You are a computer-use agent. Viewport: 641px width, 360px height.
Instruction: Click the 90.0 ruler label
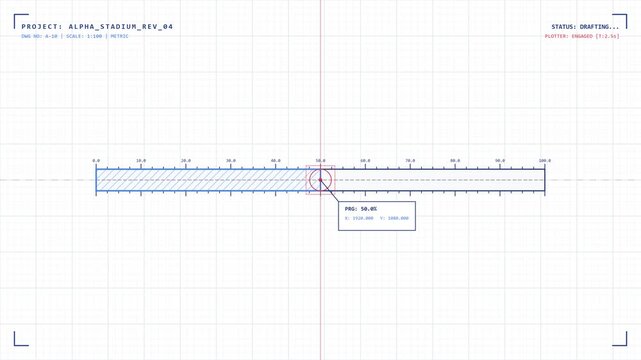(500, 161)
